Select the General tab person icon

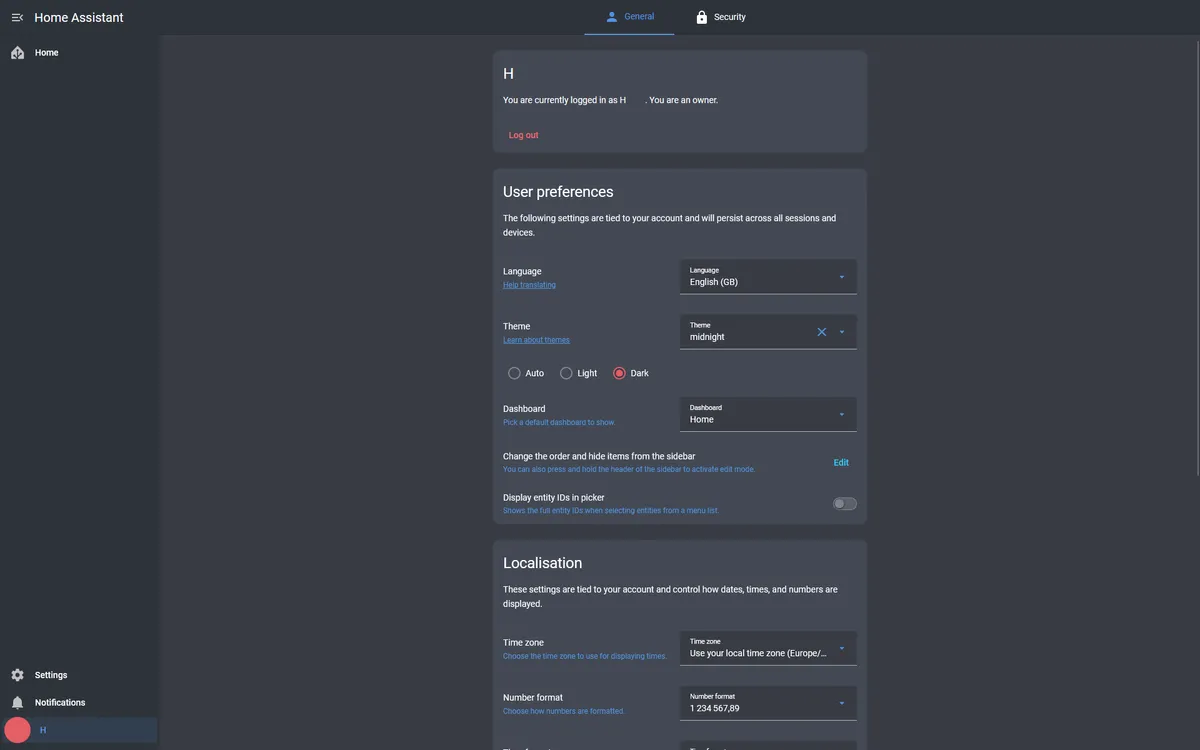pos(612,17)
